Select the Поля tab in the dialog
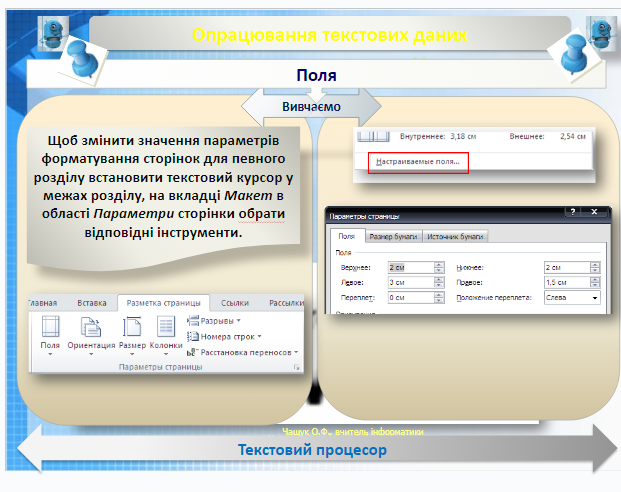The width and height of the screenshot is (621, 492). [x=347, y=236]
